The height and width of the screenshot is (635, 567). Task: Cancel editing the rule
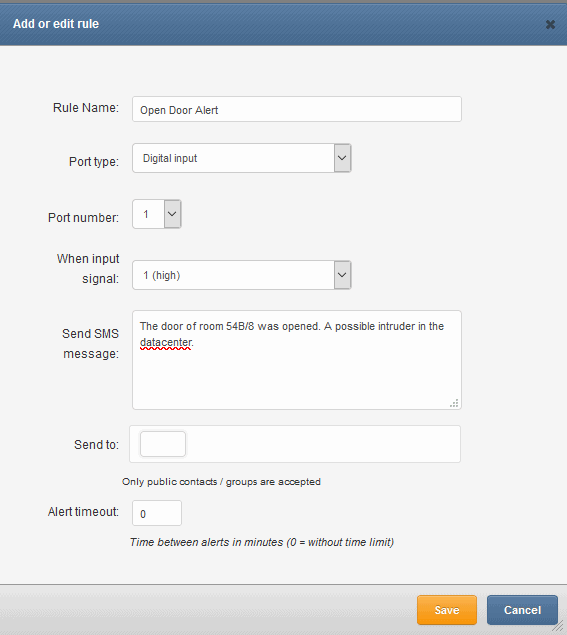[522, 610]
